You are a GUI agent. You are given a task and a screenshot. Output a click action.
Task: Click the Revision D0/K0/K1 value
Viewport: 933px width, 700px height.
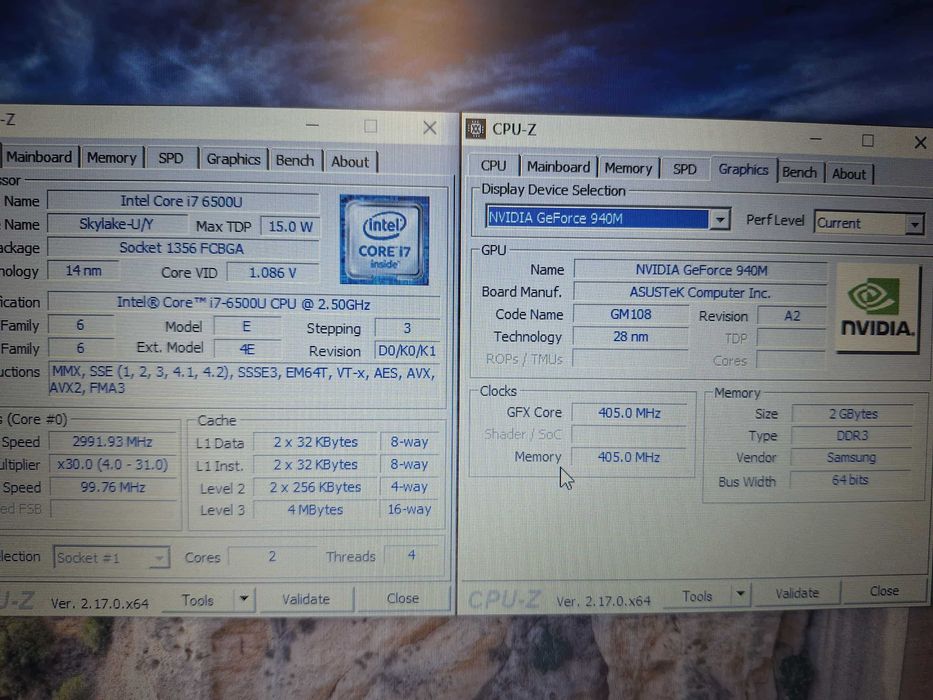coord(407,351)
